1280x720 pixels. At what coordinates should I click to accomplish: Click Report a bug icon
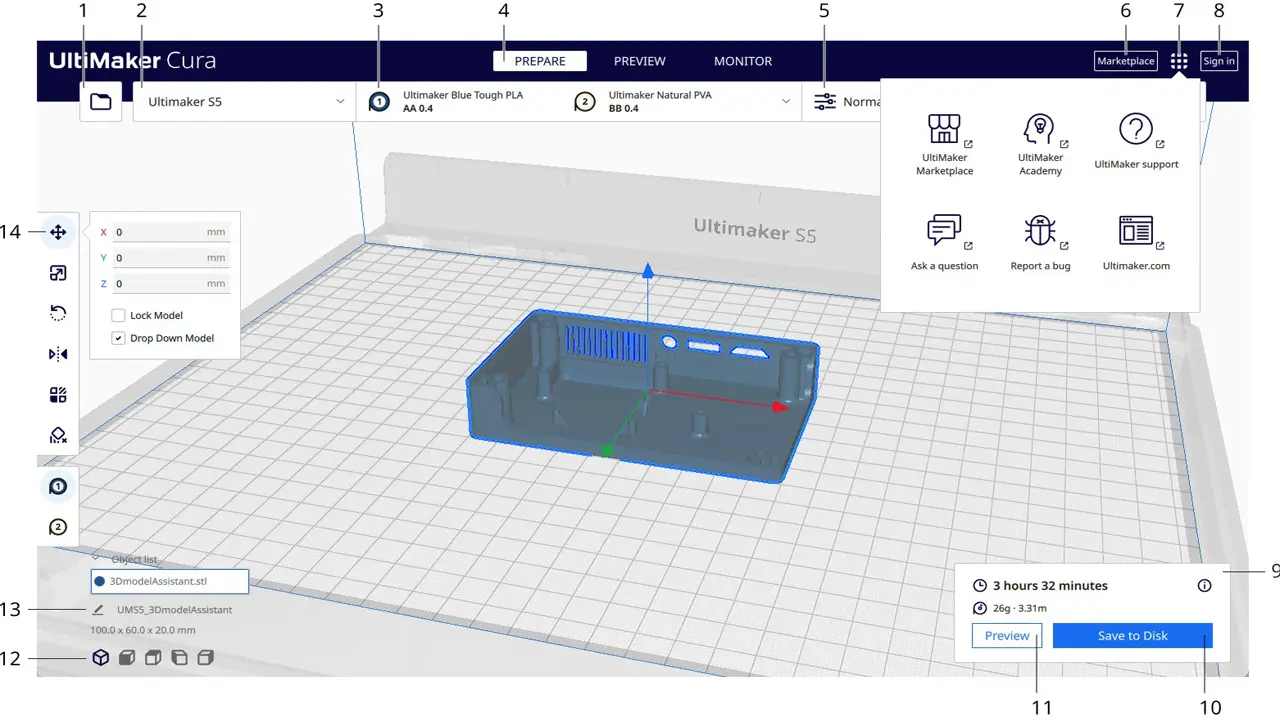click(x=1040, y=230)
